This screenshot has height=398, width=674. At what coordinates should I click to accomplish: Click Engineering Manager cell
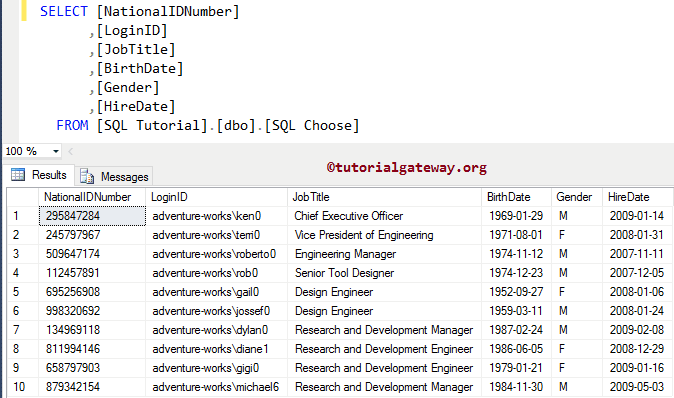pyautogui.click(x=384, y=254)
